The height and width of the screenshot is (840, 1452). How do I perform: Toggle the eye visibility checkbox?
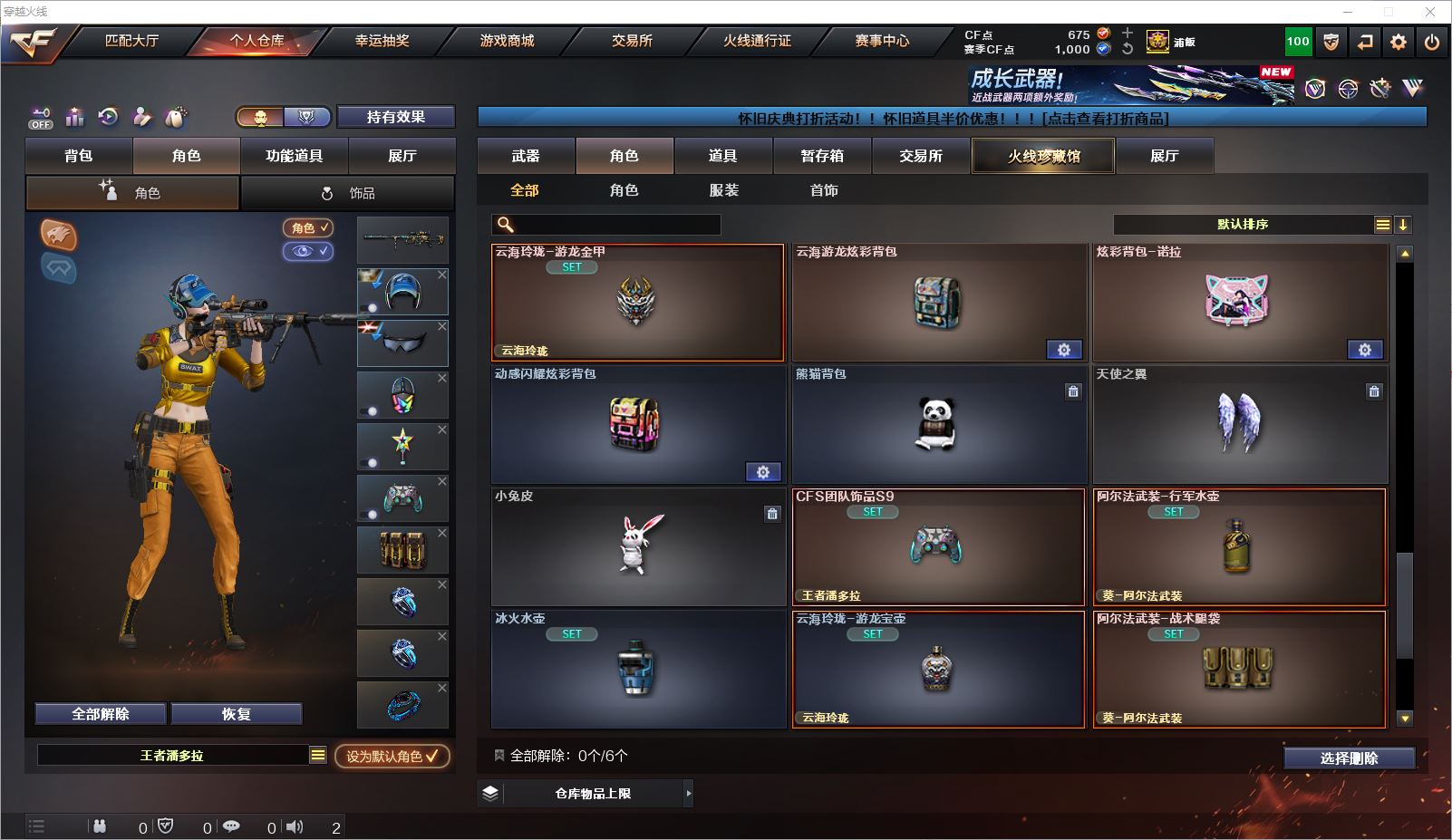[309, 251]
